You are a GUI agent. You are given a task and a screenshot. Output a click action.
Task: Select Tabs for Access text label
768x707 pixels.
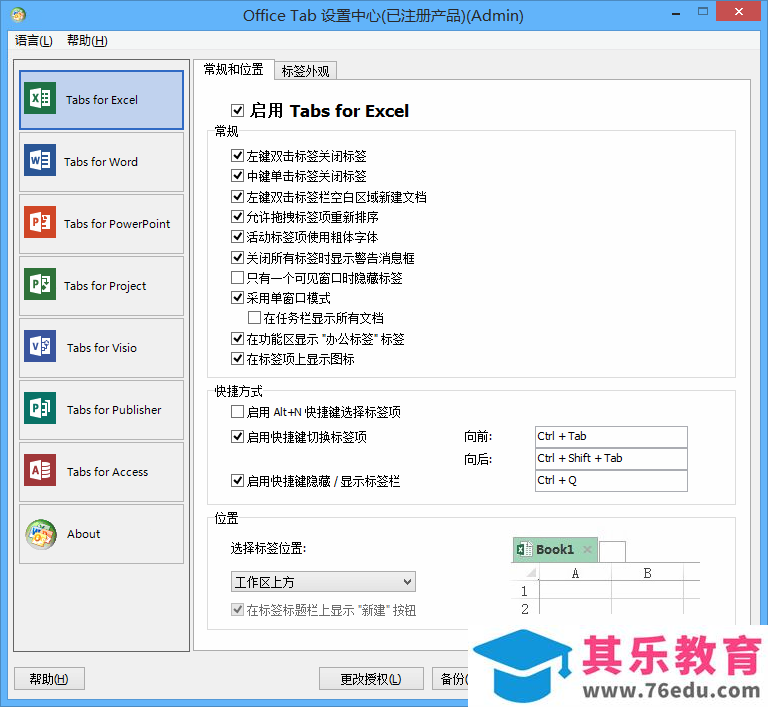click(107, 472)
